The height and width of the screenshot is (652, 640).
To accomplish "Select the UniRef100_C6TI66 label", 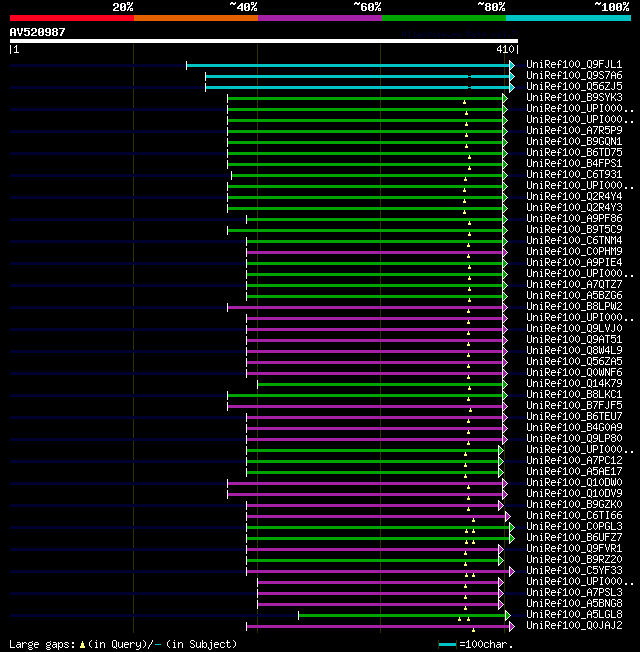I will click(x=574, y=516).
